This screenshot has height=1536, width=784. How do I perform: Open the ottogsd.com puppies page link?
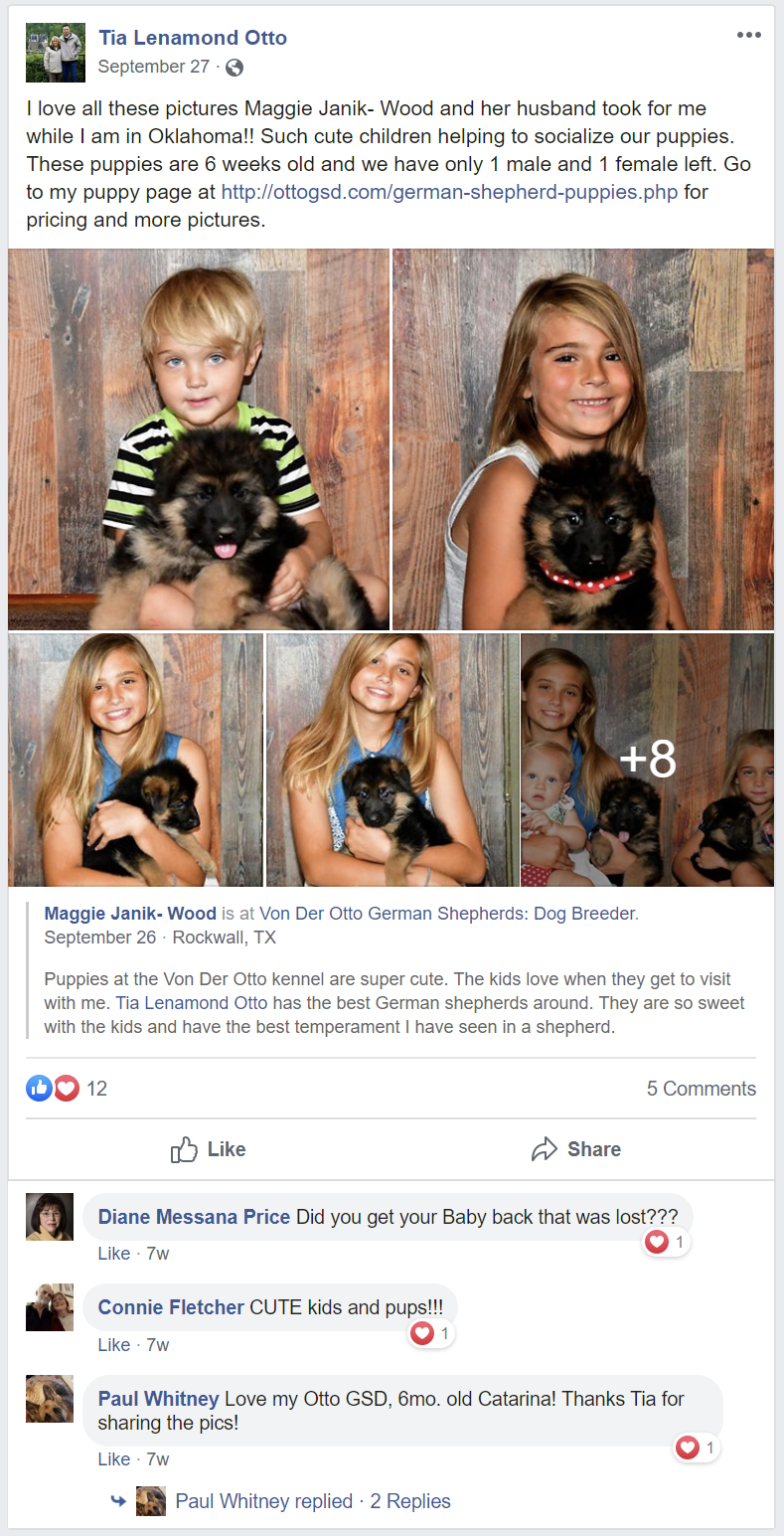click(x=449, y=192)
